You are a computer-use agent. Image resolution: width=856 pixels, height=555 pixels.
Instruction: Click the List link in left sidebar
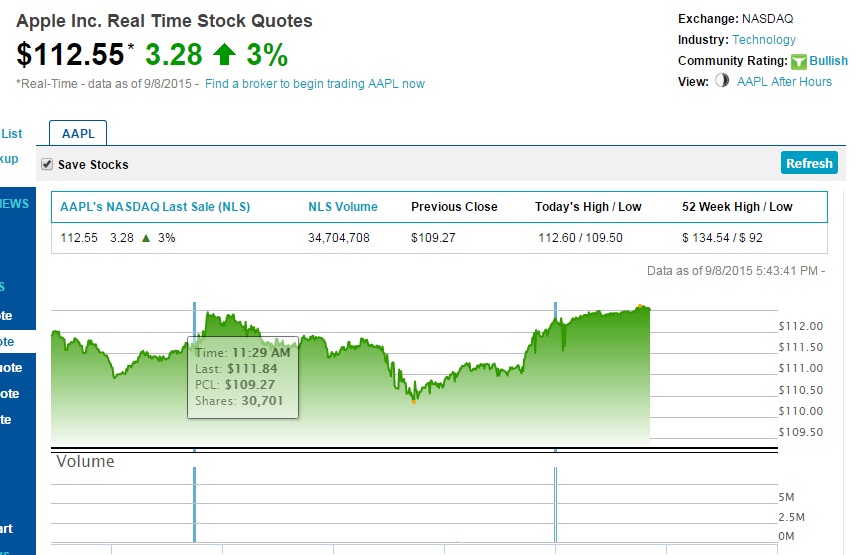pyautogui.click(x=11, y=134)
